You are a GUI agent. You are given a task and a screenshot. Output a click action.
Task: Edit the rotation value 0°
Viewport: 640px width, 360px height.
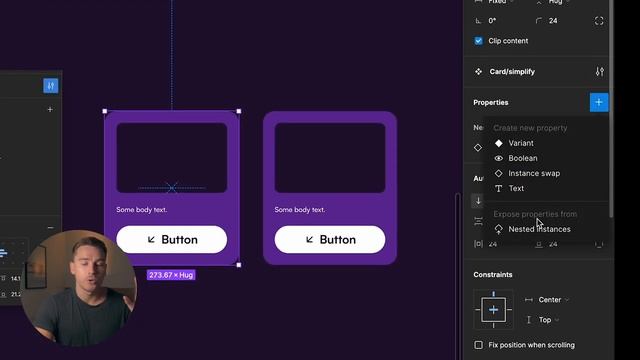tap(492, 21)
